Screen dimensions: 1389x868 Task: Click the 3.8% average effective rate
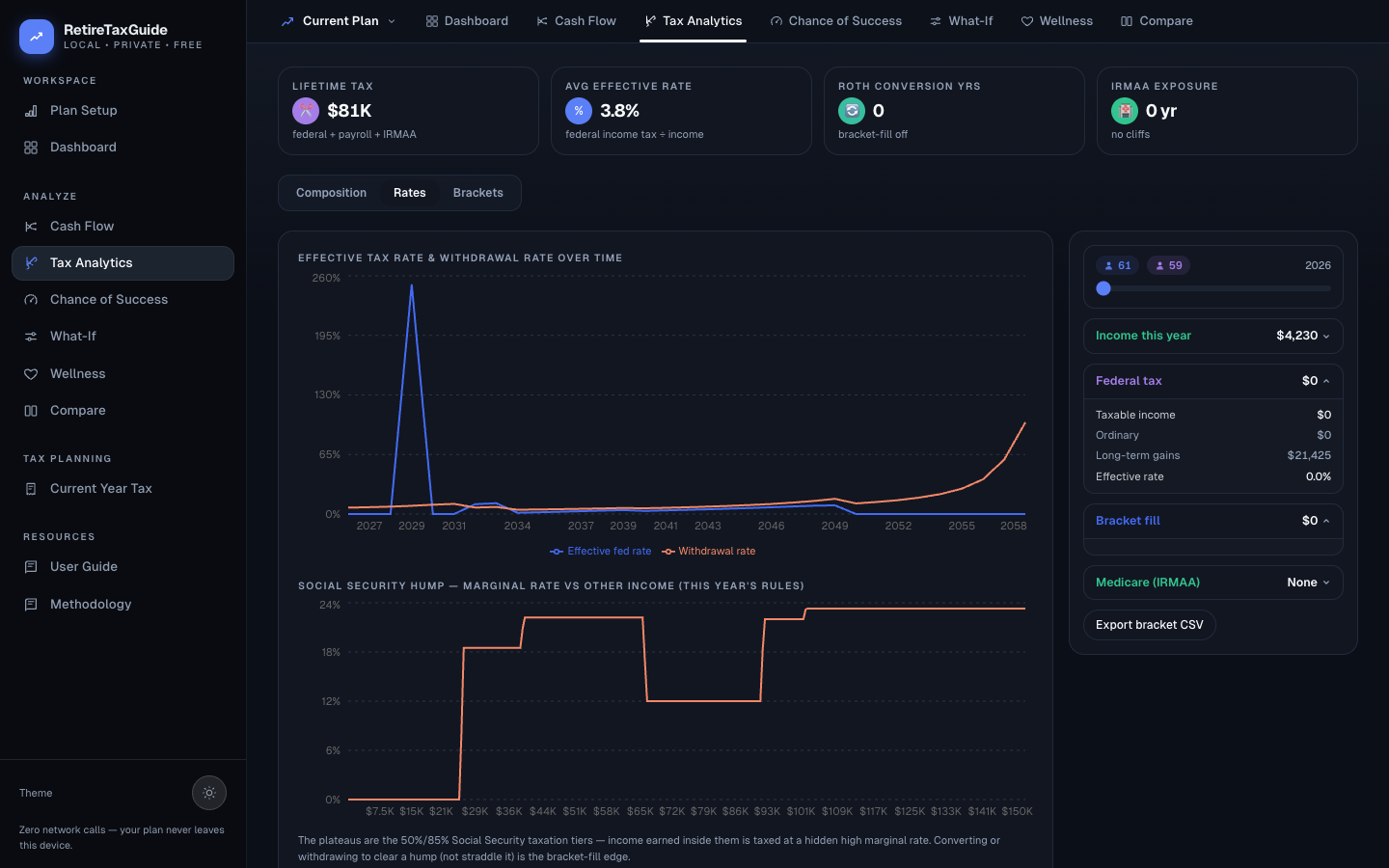point(619,111)
